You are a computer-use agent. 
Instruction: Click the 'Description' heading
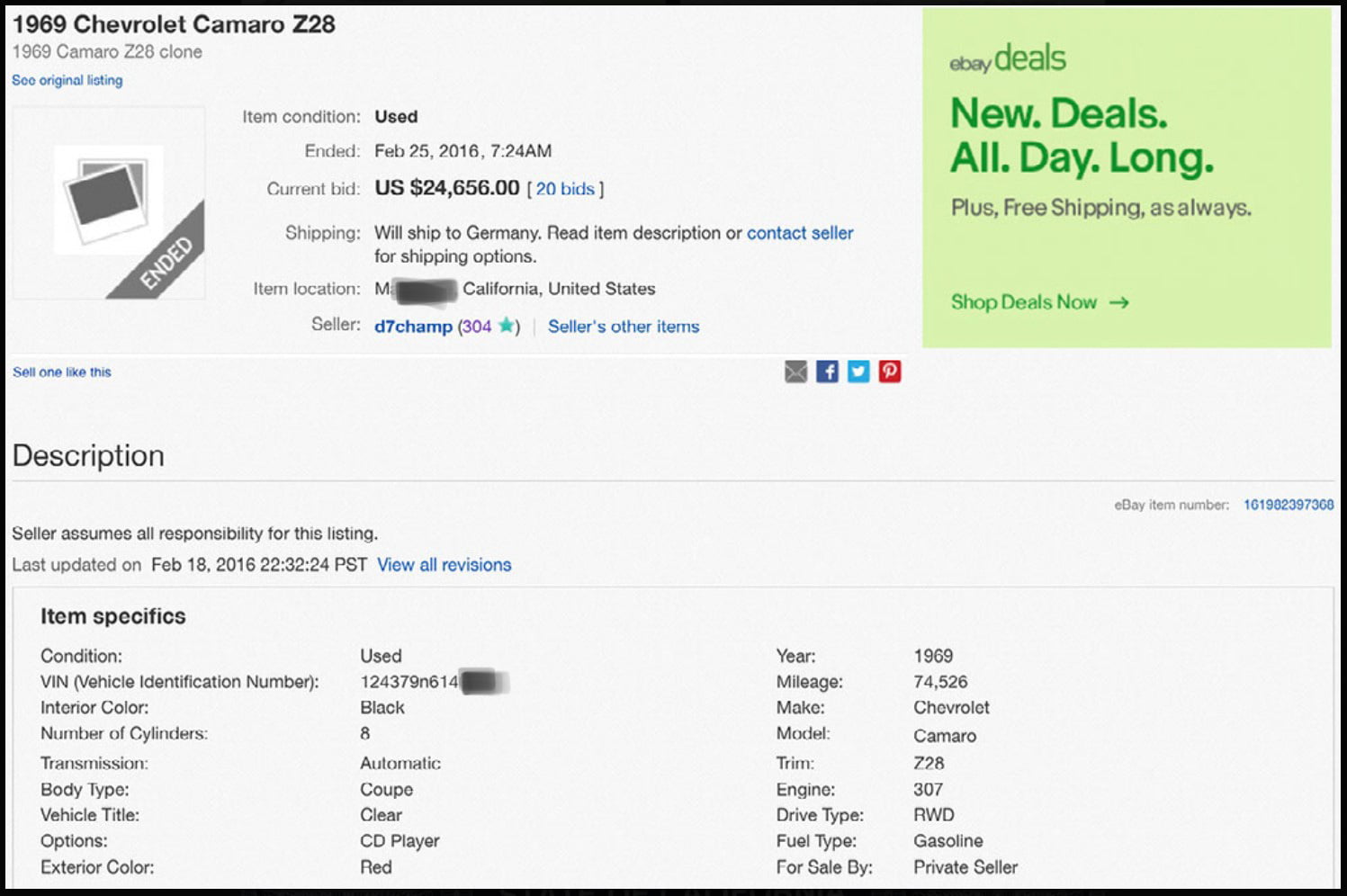pos(88,455)
